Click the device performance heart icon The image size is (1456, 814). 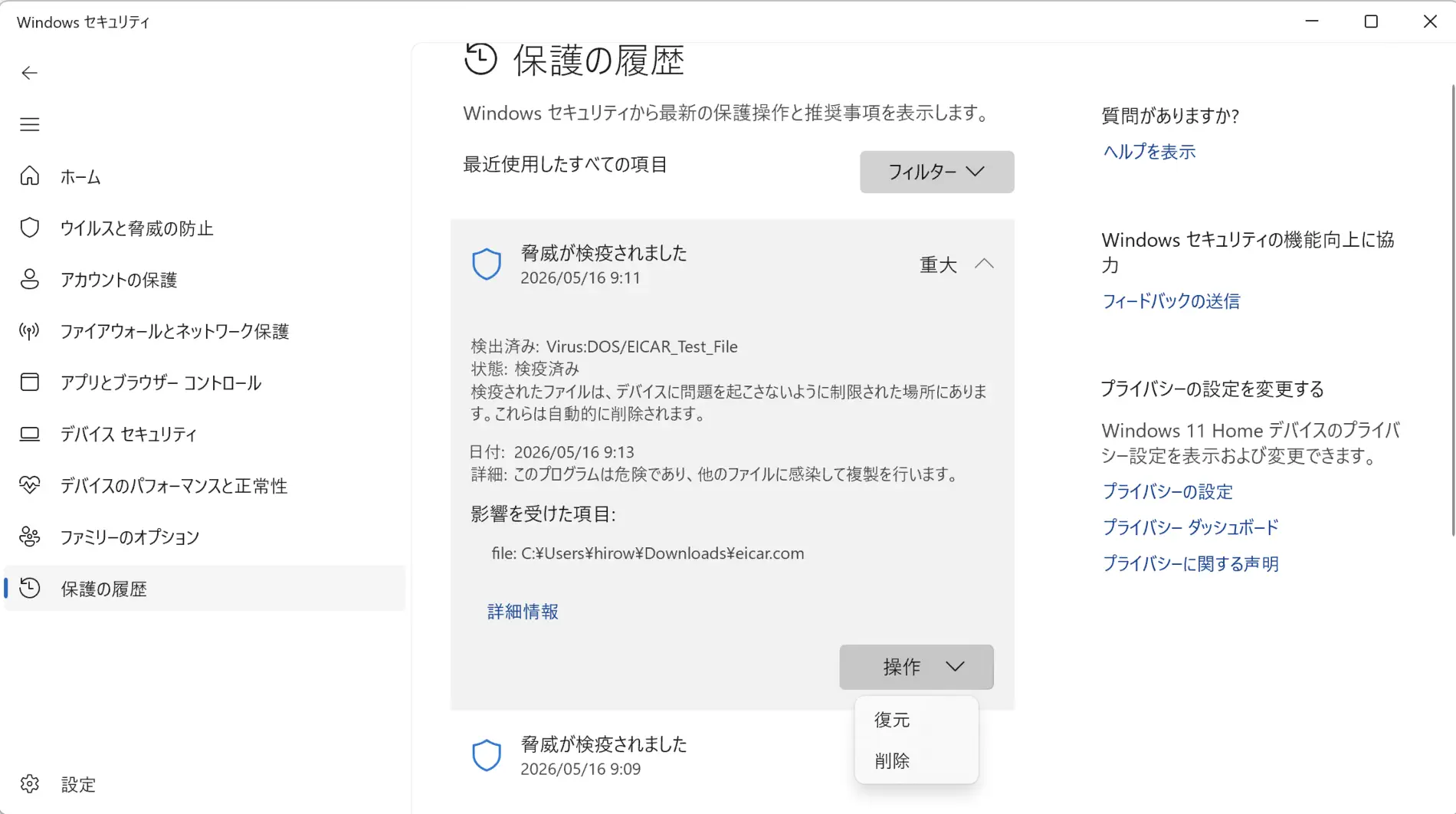(29, 485)
